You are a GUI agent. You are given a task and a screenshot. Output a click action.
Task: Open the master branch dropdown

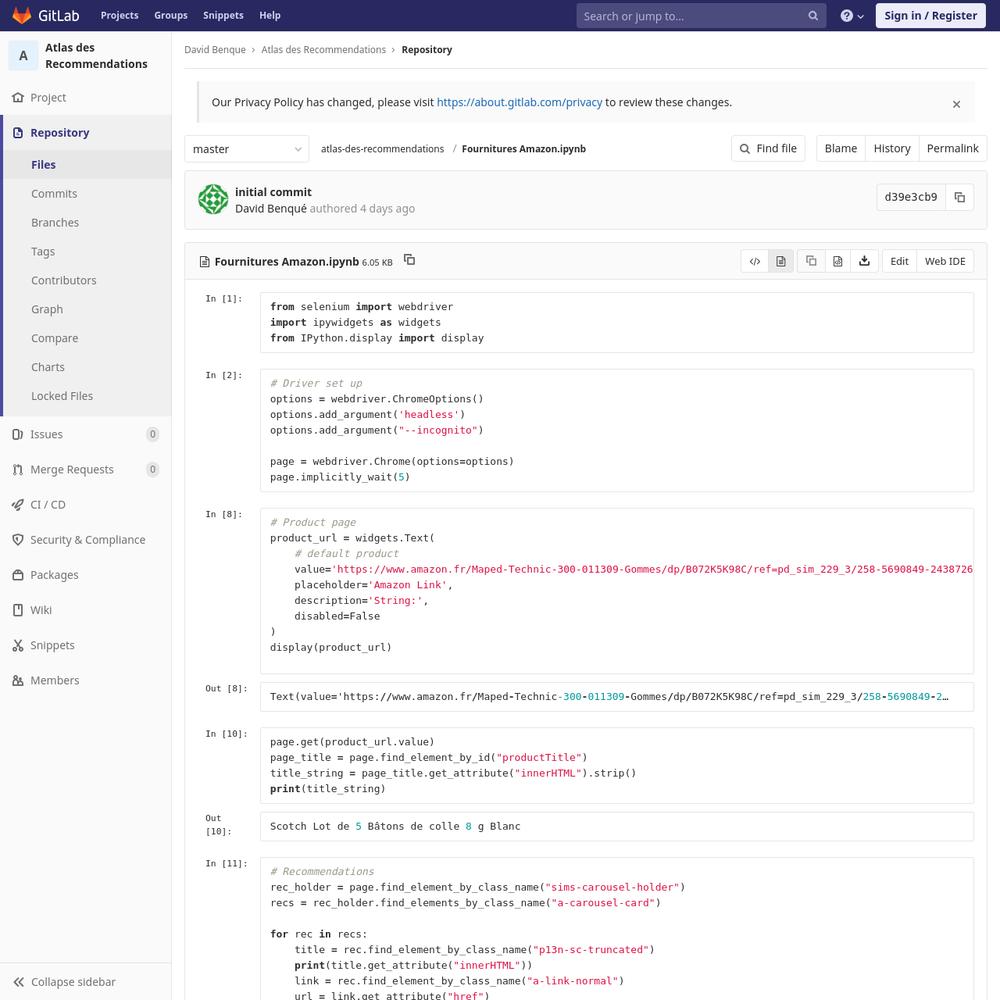pyautogui.click(x=247, y=149)
